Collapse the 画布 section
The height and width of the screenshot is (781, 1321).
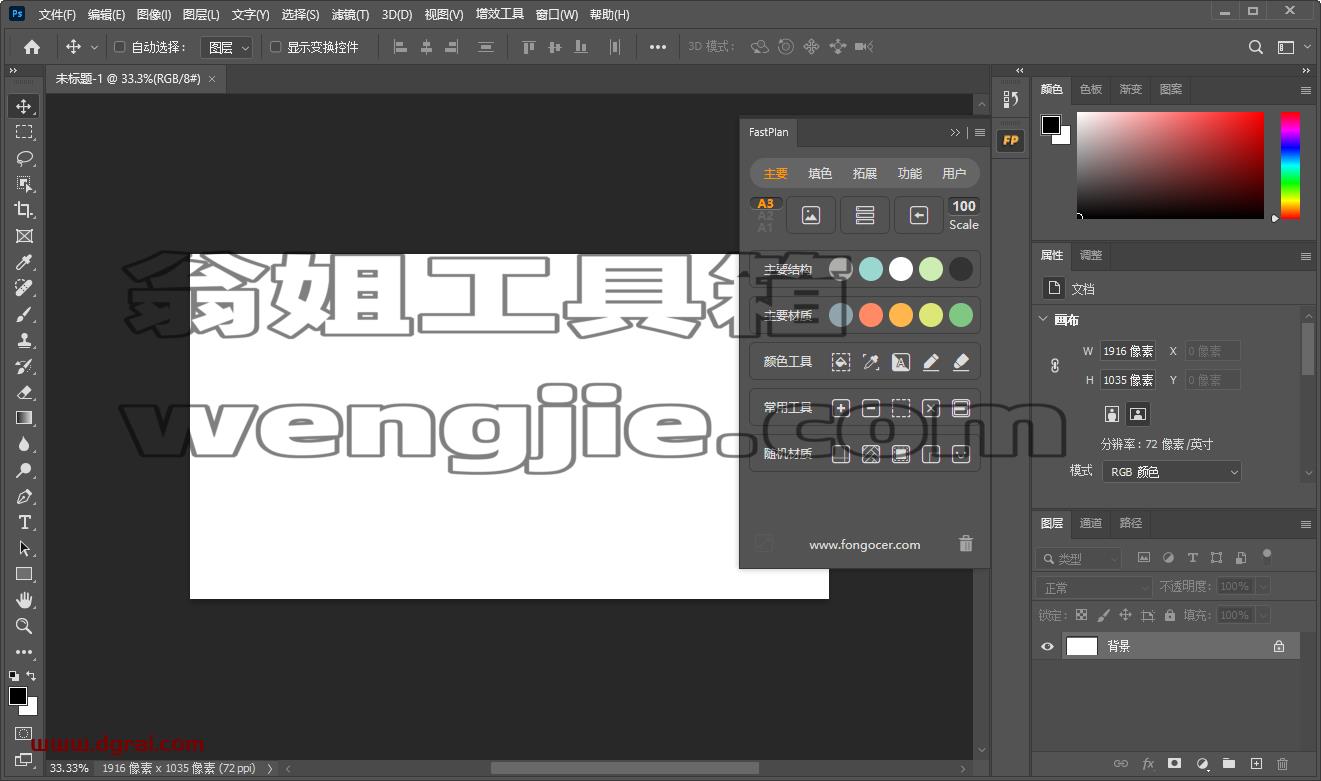[x=1045, y=320]
